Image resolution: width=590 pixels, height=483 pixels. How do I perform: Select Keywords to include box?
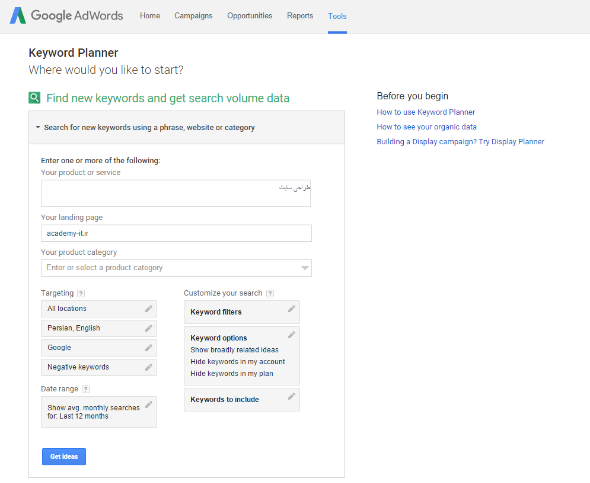(242, 400)
